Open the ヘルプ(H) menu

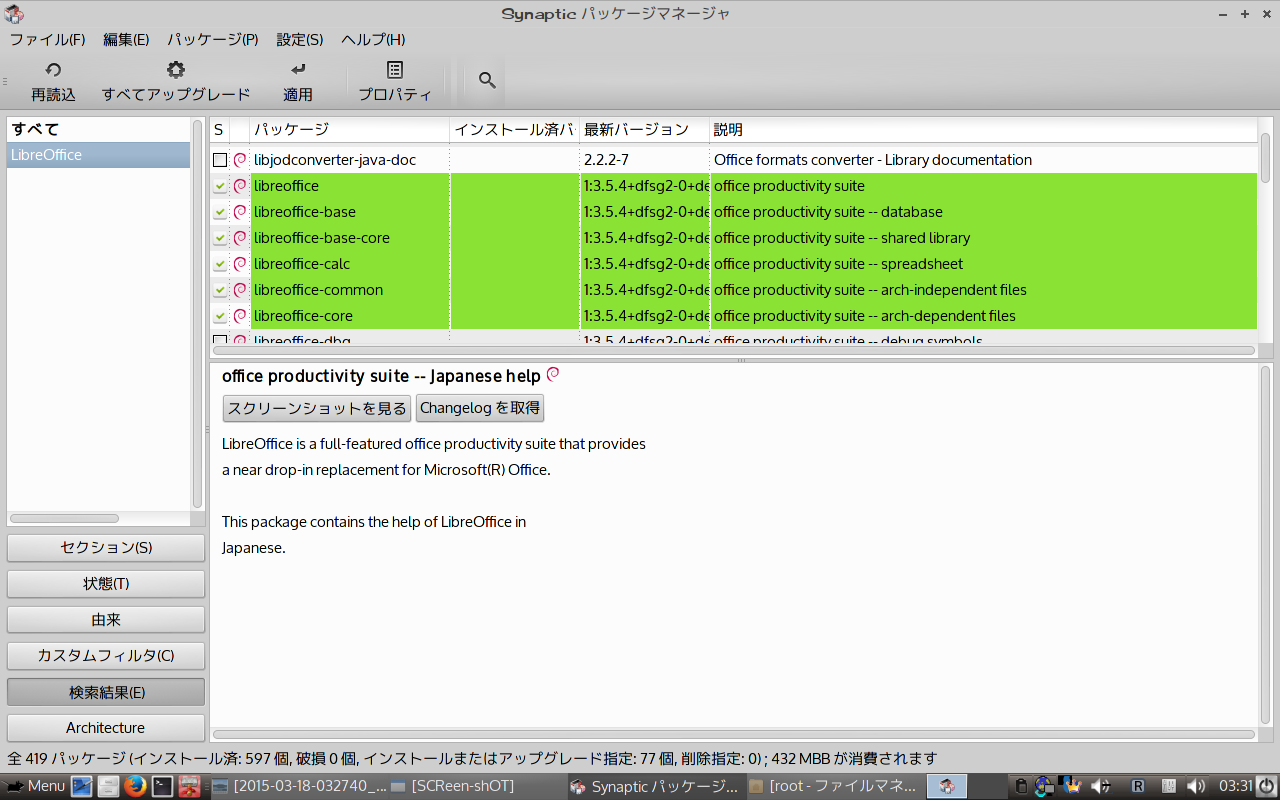click(373, 40)
